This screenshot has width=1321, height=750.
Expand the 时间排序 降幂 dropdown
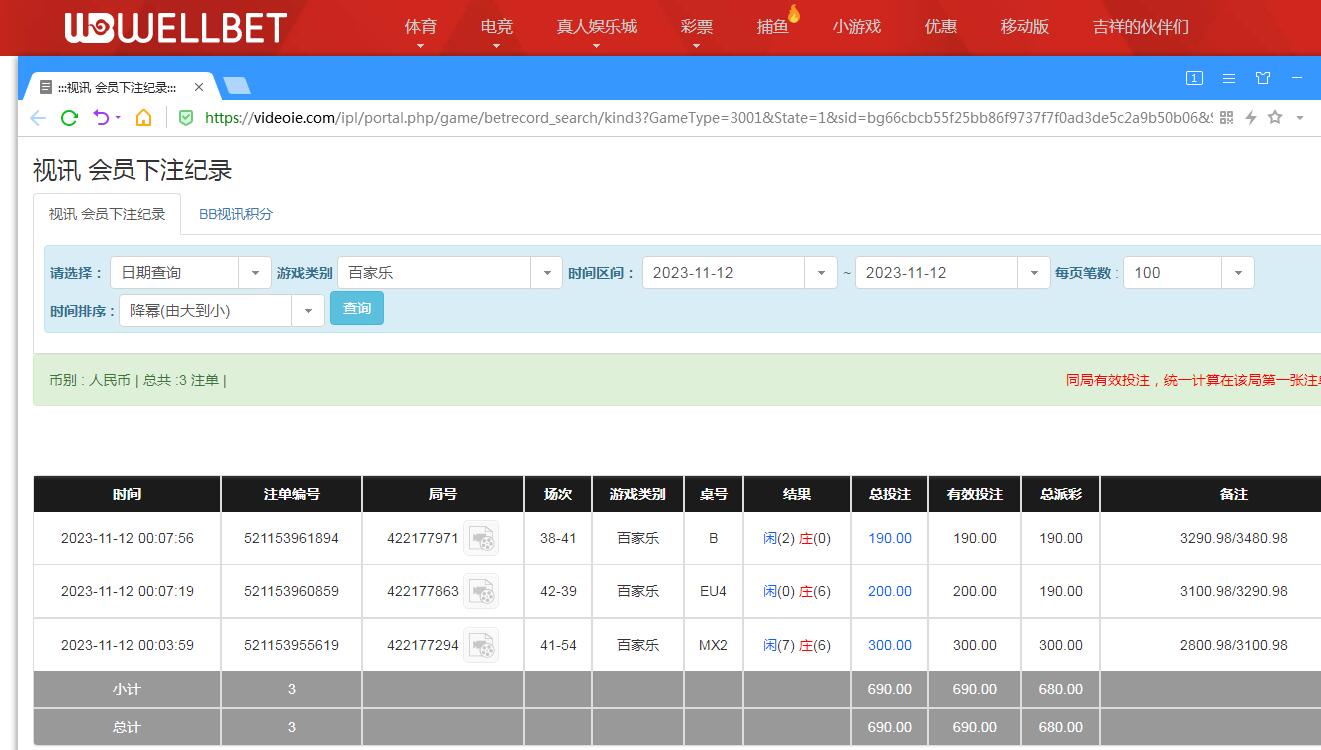307,311
